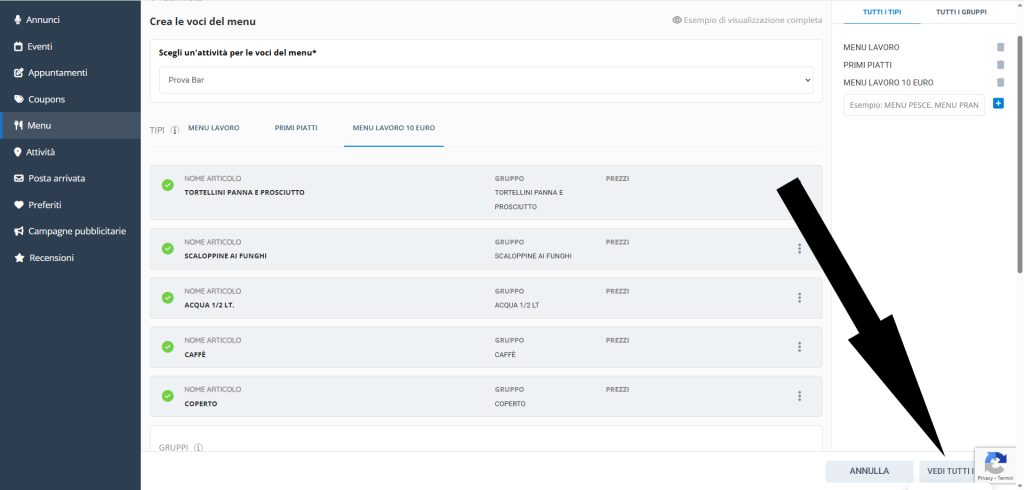Viewport: 1024px width, 490px height.
Task: Open three-dot options for Caffè item
Action: click(x=799, y=347)
